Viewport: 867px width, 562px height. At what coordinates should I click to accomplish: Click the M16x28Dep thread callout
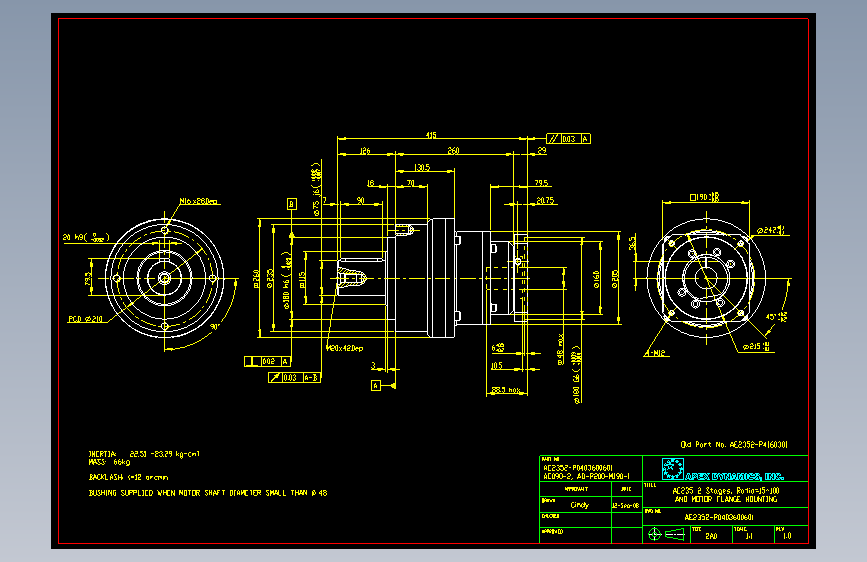[x=199, y=201]
